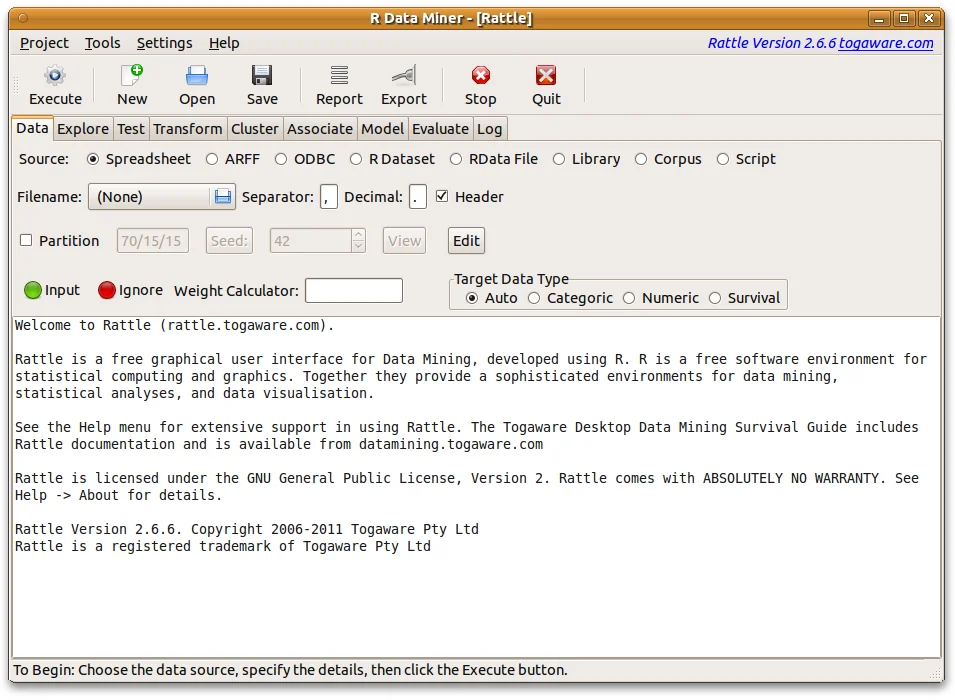Screen dimensions: 955x700
Task: Click the View button
Action: coord(404,241)
